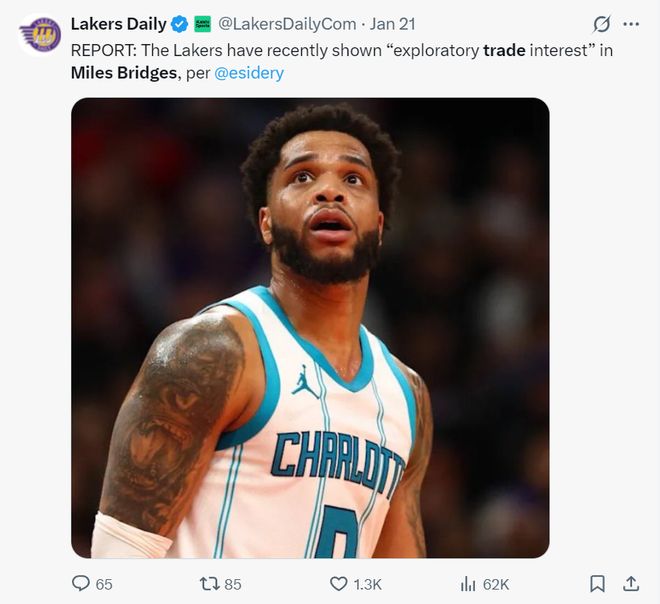Click the @LakersDailyCom handle
The width and height of the screenshot is (660, 604).
tap(284, 24)
